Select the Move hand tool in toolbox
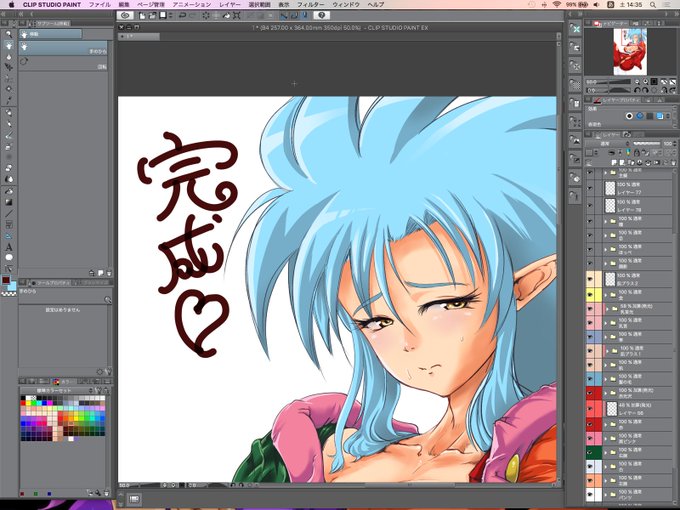The height and width of the screenshot is (510, 680). pyautogui.click(x=9, y=46)
